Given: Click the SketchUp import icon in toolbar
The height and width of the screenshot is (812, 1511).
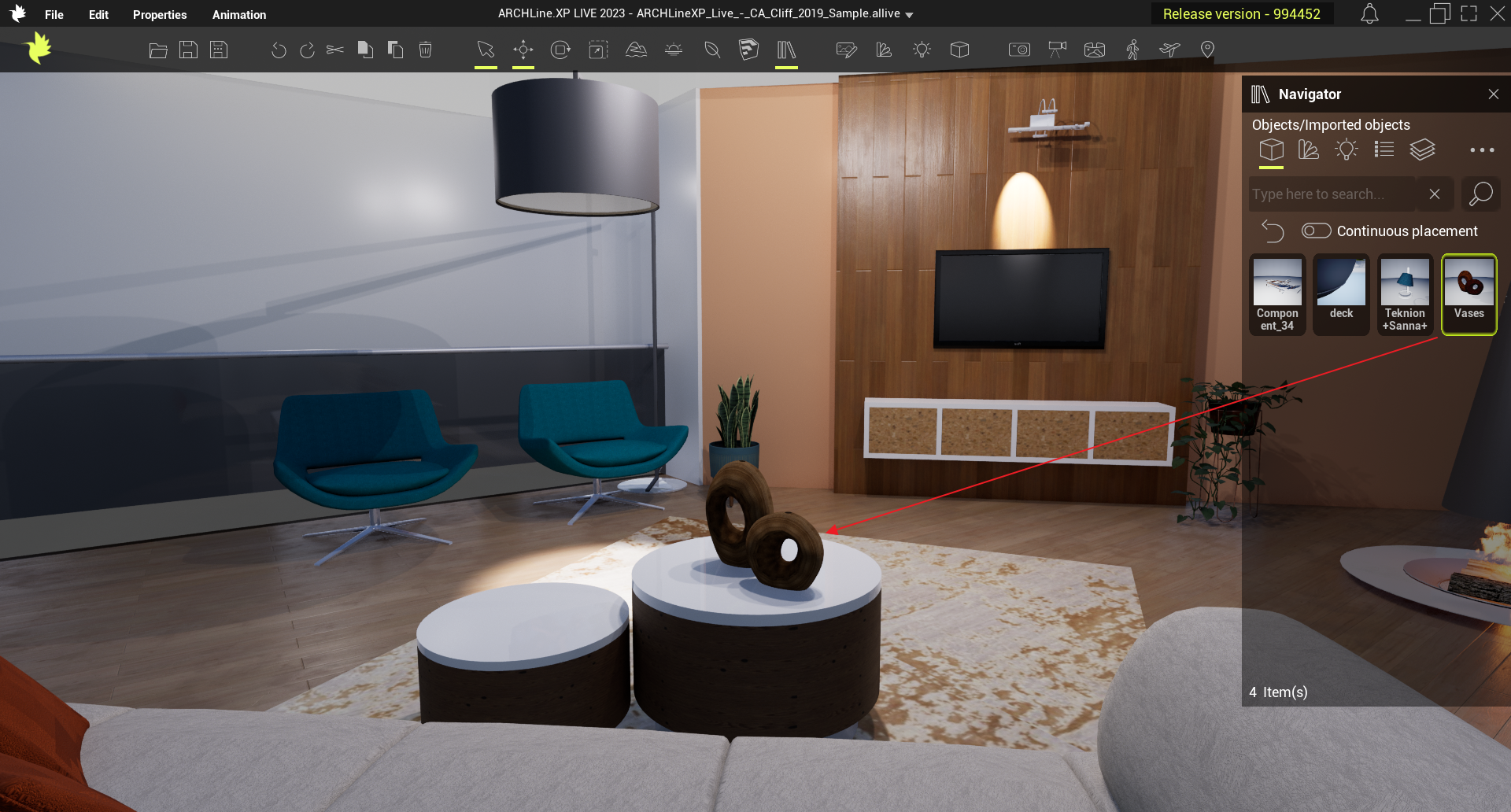Looking at the screenshot, I should point(748,50).
